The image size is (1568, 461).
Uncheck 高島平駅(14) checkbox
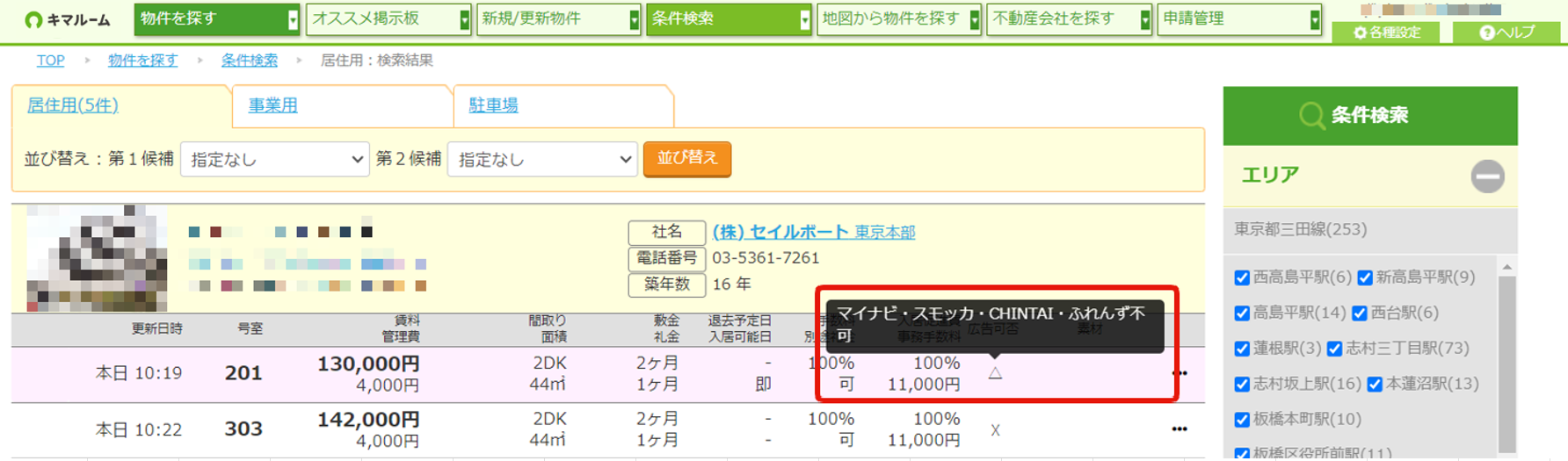pyautogui.click(x=1242, y=313)
